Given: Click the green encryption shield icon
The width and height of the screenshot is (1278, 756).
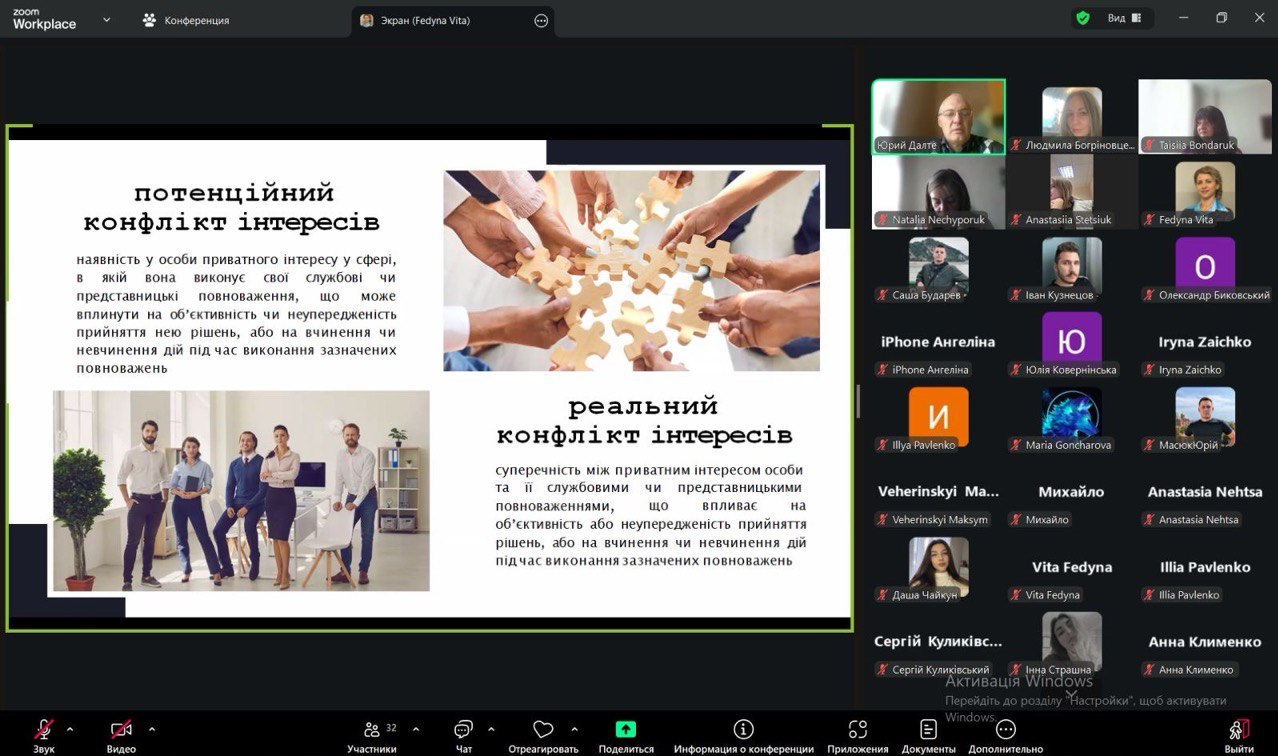Looking at the screenshot, I should point(1083,18).
